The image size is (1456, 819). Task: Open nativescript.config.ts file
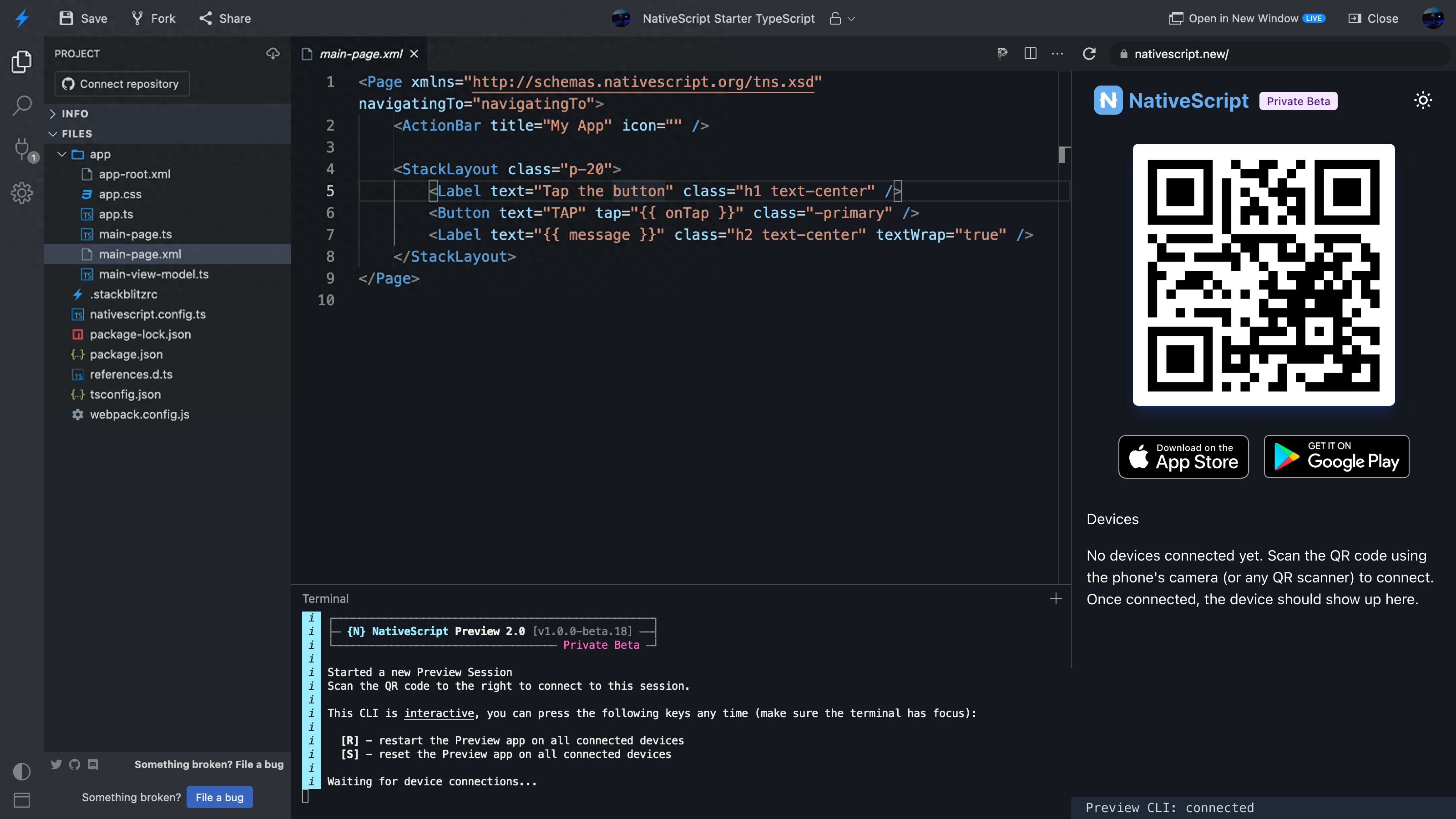pos(167,314)
